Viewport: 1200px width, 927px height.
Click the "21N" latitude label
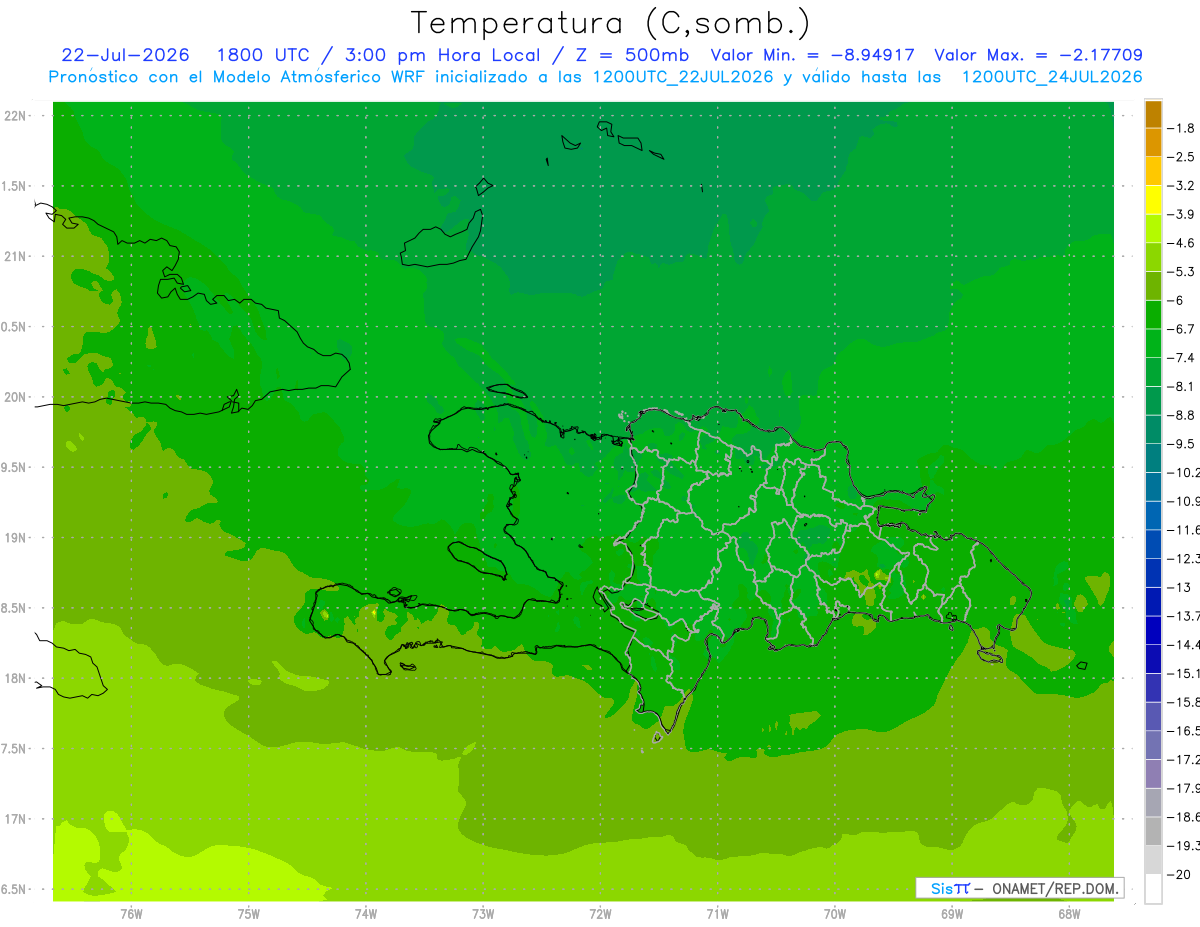point(15,256)
